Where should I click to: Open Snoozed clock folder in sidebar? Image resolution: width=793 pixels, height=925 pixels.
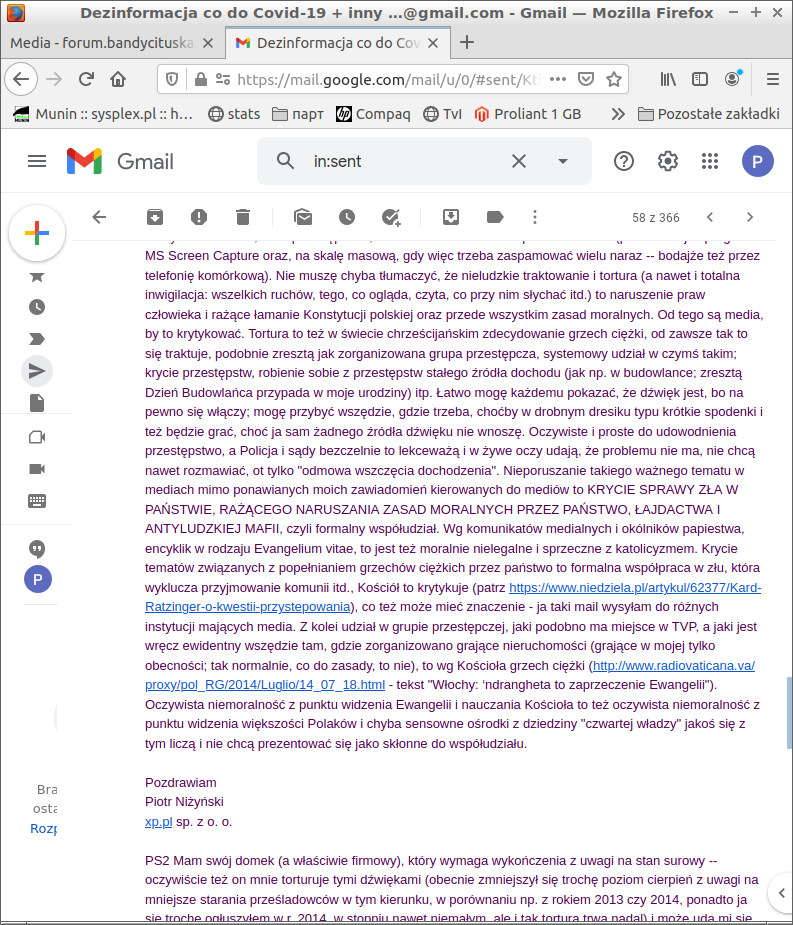point(37,307)
